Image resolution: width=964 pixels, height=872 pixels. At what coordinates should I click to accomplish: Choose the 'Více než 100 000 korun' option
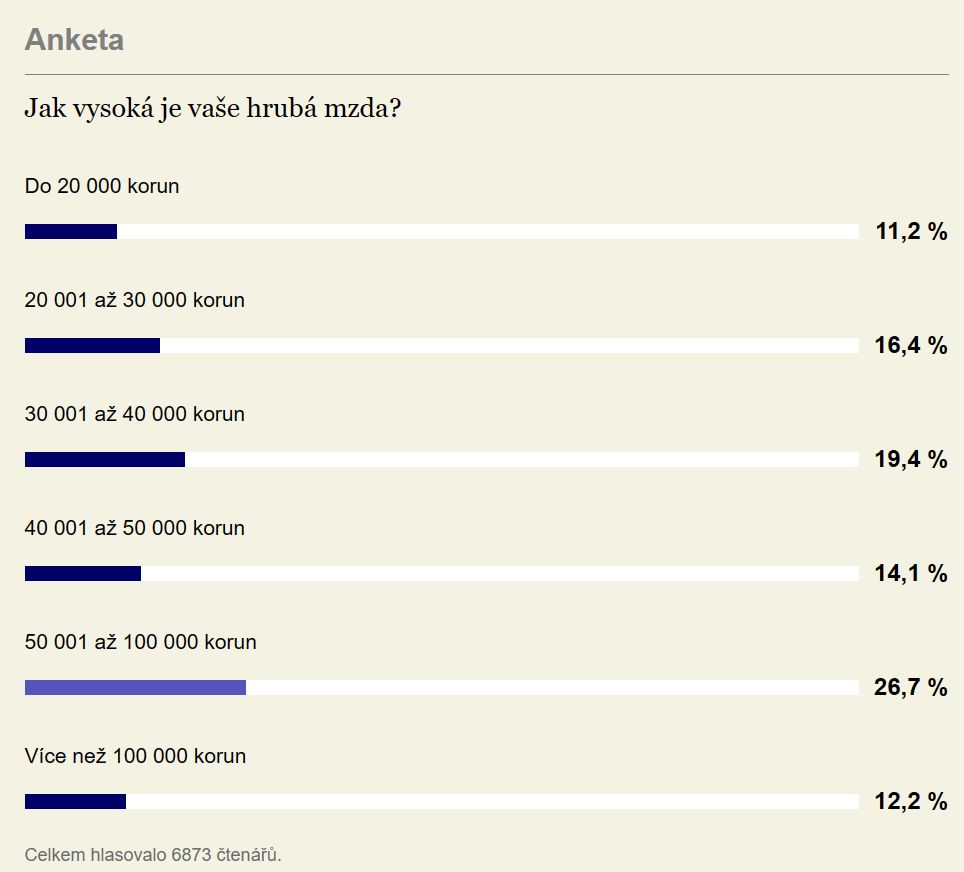point(135,756)
